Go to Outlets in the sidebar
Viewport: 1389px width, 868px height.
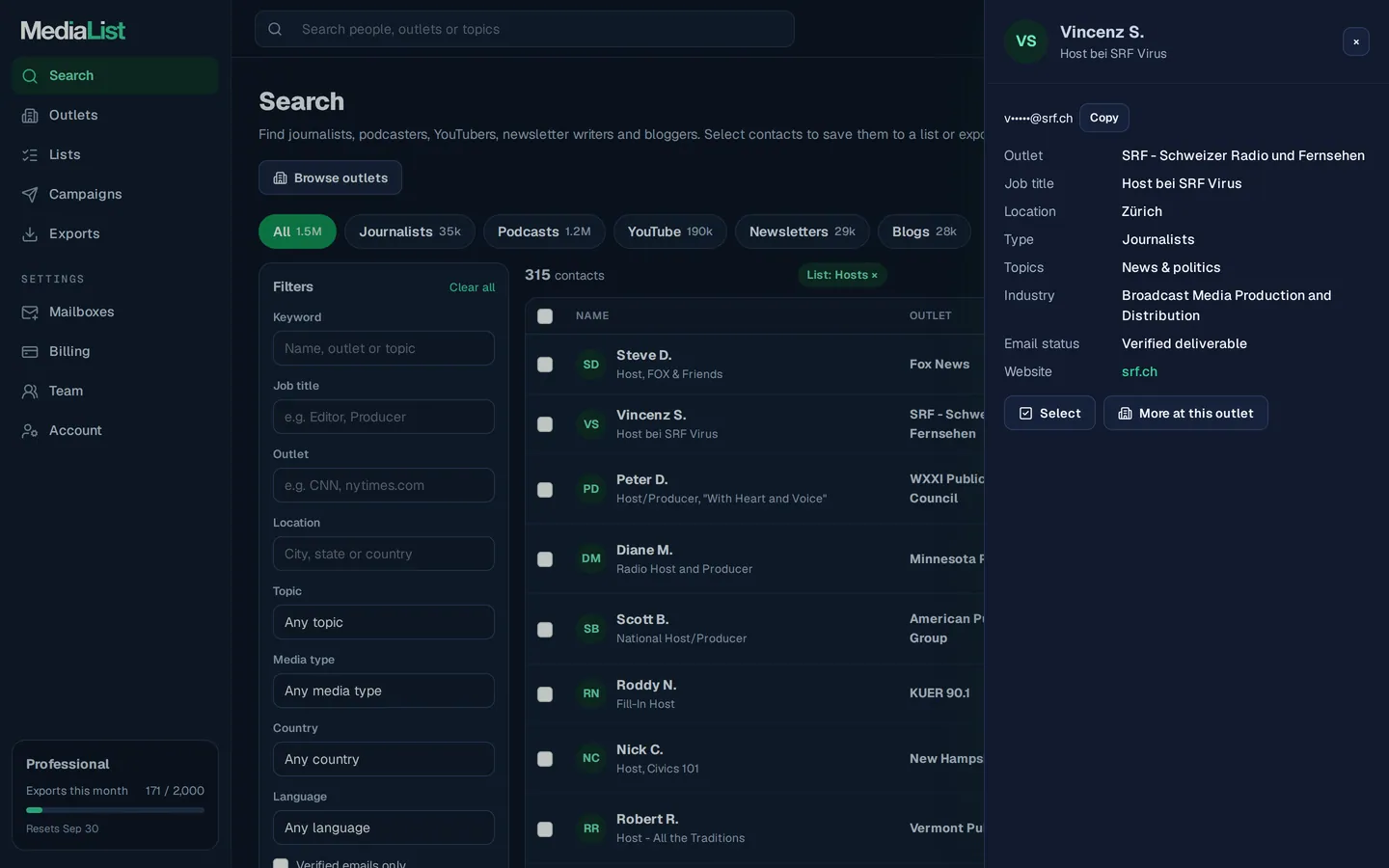tap(115, 115)
